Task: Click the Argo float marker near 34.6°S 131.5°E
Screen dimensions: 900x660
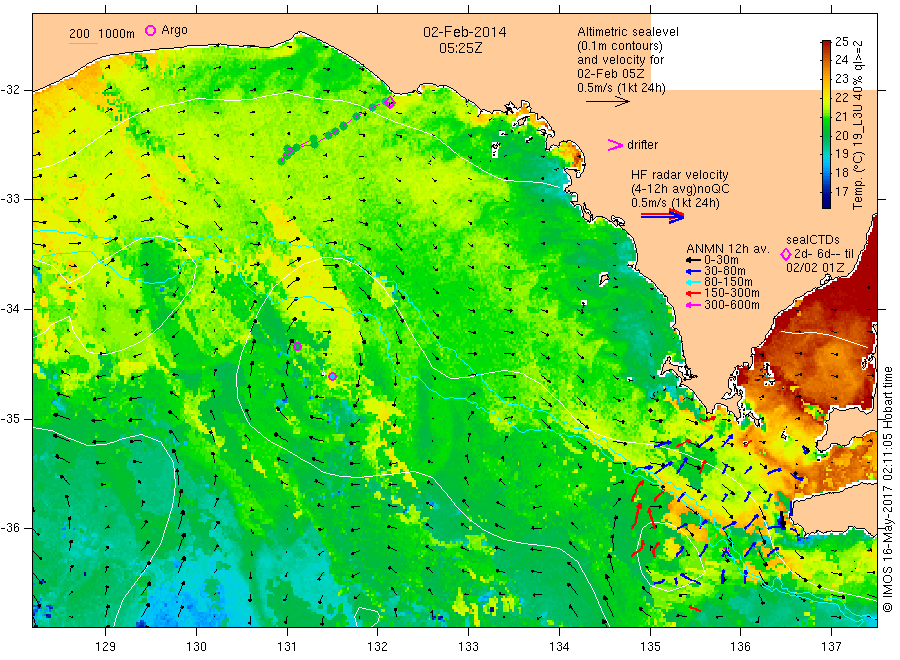Action: point(332,376)
